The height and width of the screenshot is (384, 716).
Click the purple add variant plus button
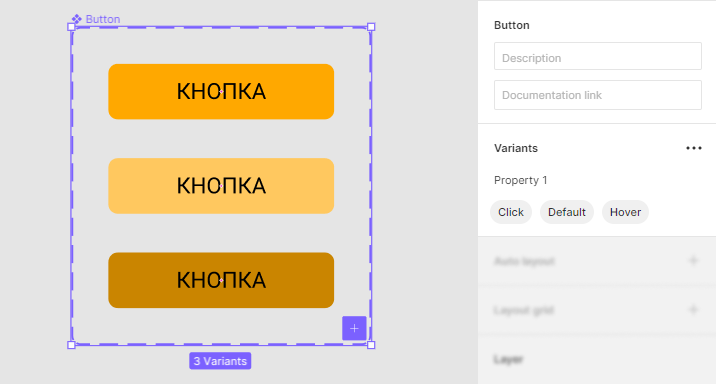tap(354, 328)
